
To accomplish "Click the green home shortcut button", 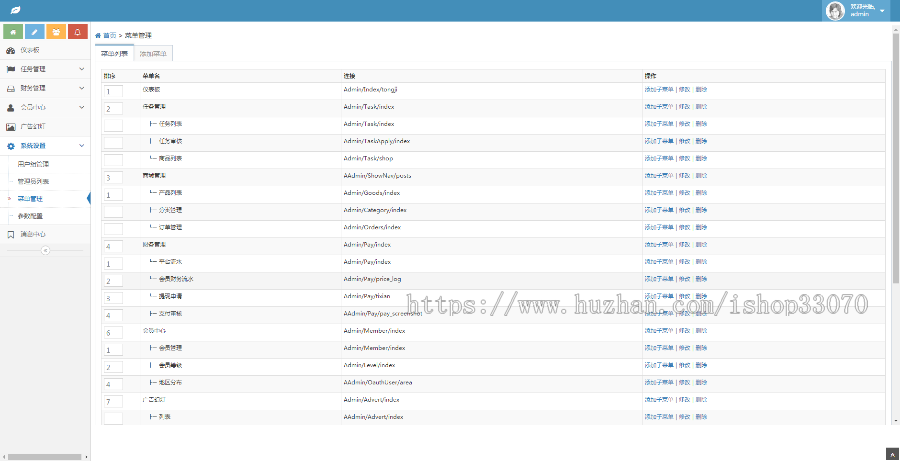I will click(x=13, y=32).
